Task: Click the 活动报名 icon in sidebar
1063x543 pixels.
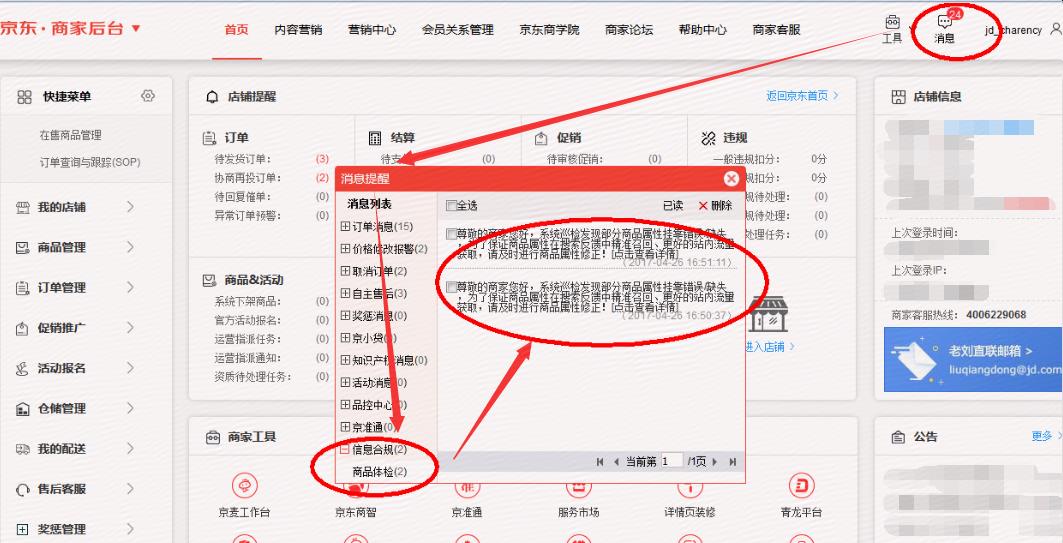Action: tap(23, 369)
